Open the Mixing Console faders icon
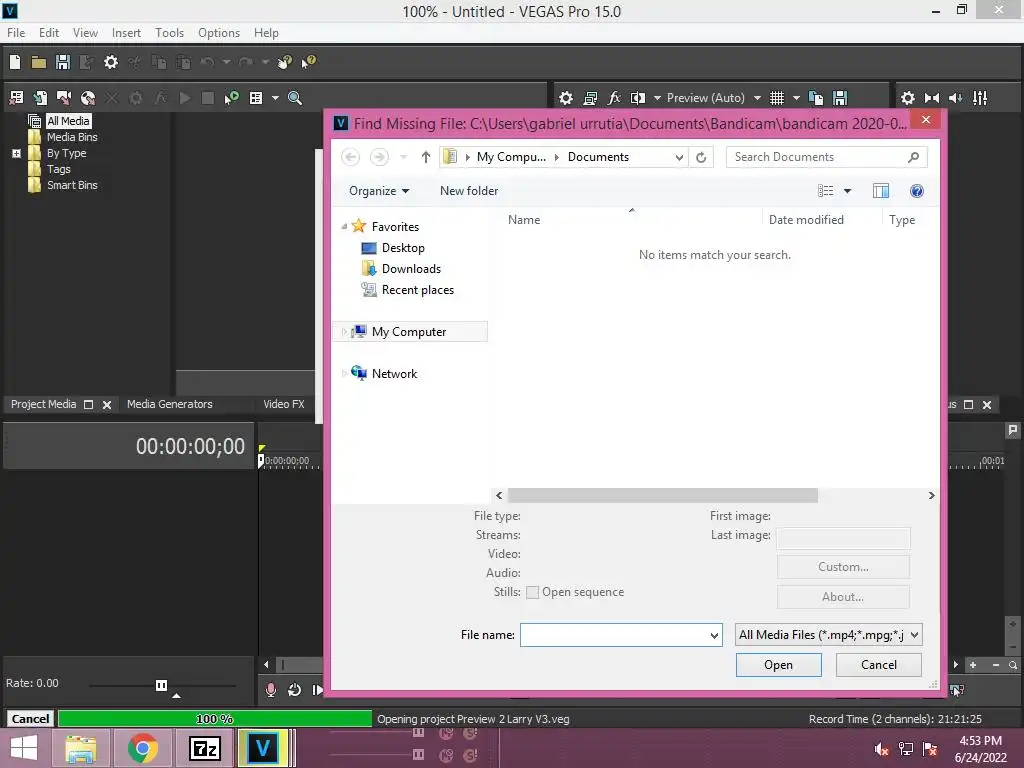This screenshot has height=768, width=1024. click(980, 98)
